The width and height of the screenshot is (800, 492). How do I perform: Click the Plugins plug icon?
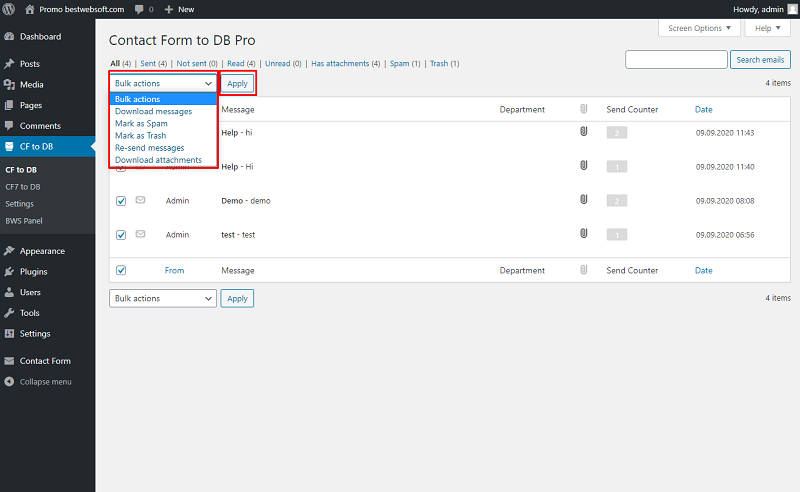[9, 272]
